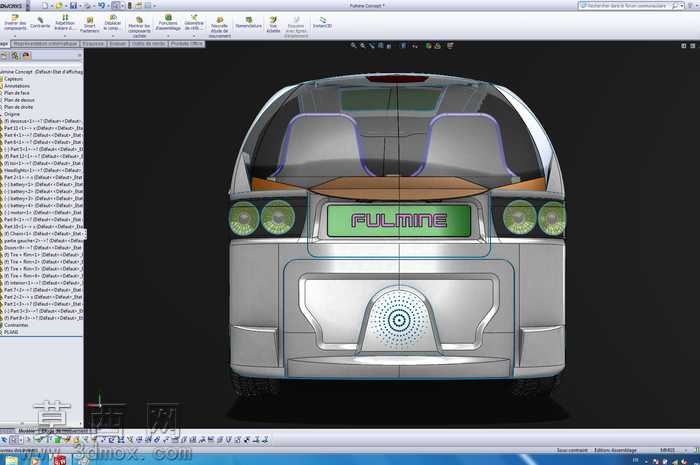Click Montrer les composants cachés
700x465 pixels.
click(139, 27)
